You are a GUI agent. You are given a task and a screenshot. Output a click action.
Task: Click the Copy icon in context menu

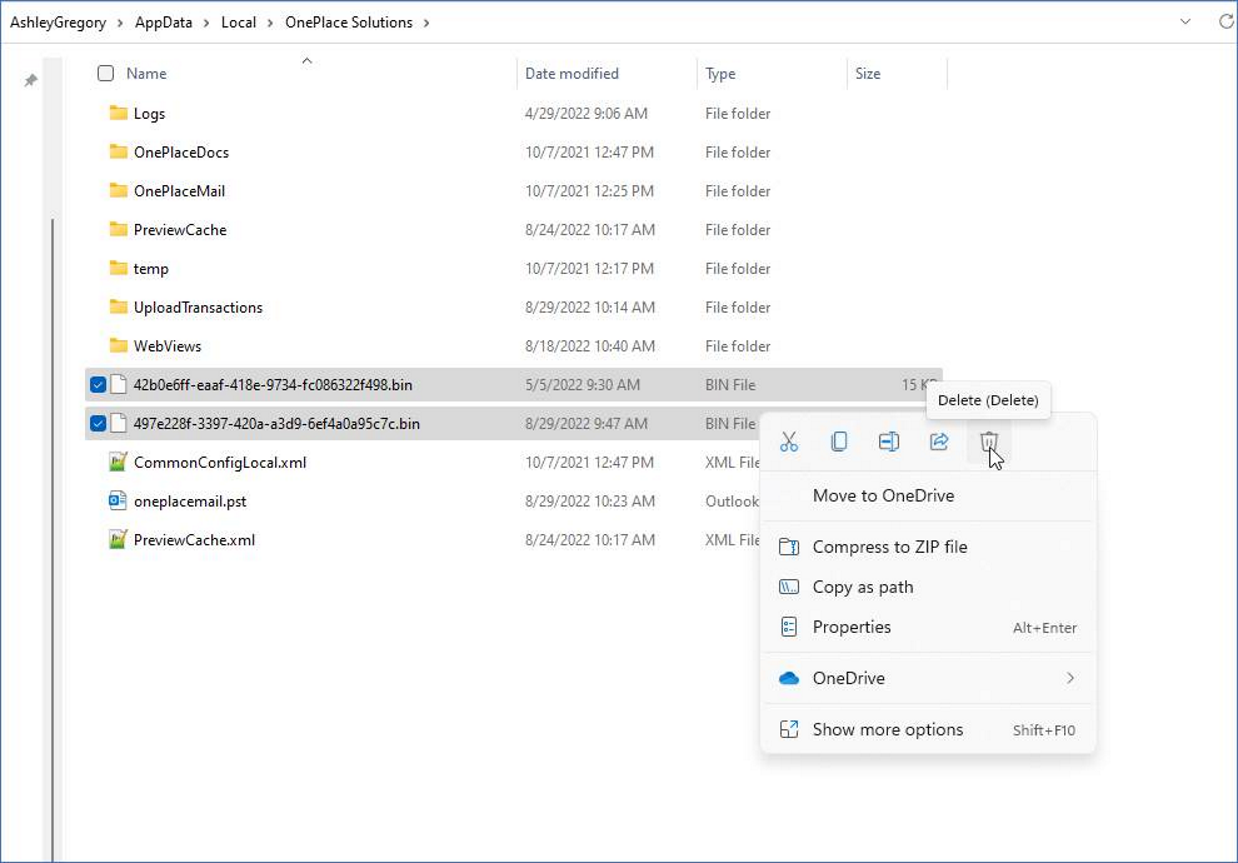(839, 442)
